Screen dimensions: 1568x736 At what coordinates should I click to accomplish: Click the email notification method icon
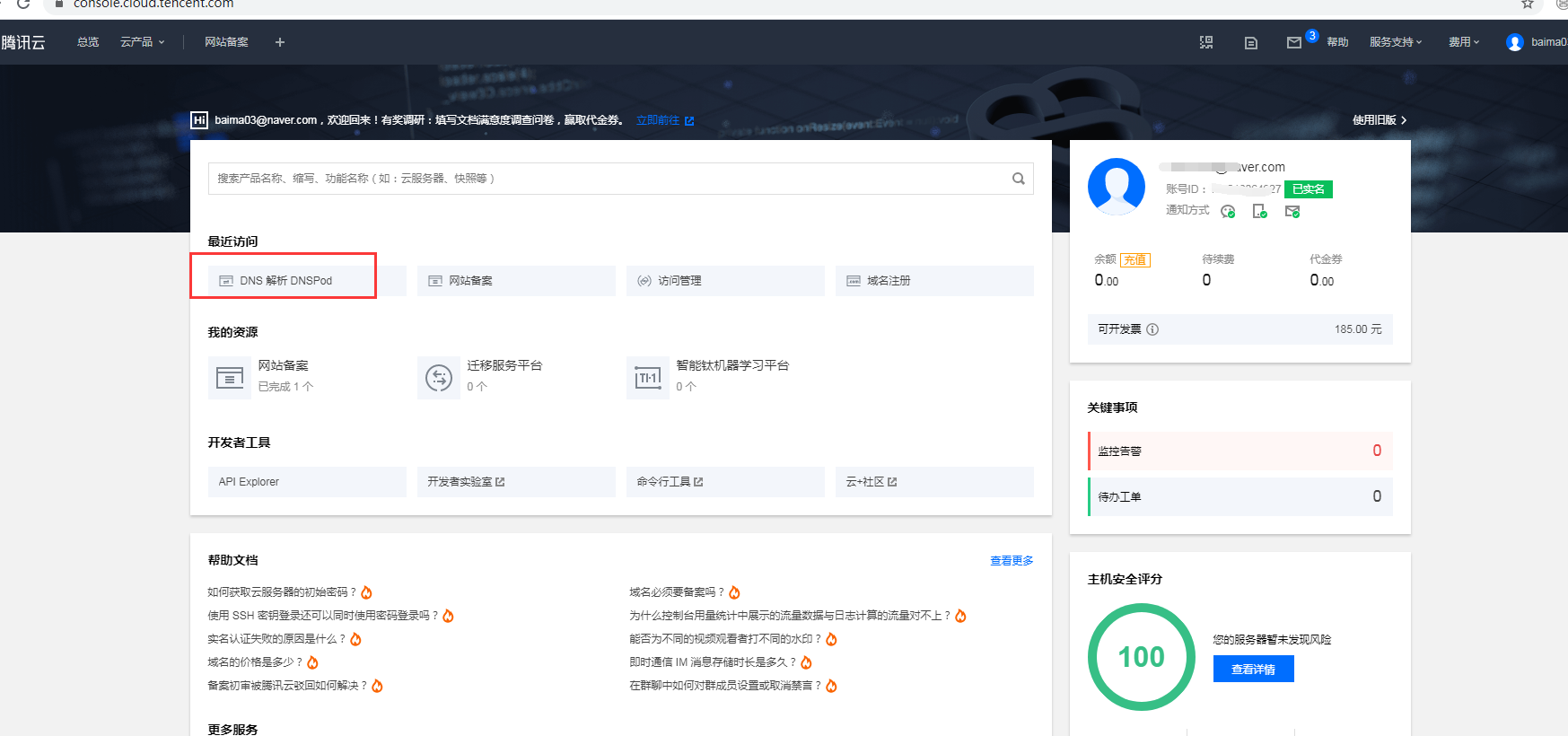[1292, 211]
